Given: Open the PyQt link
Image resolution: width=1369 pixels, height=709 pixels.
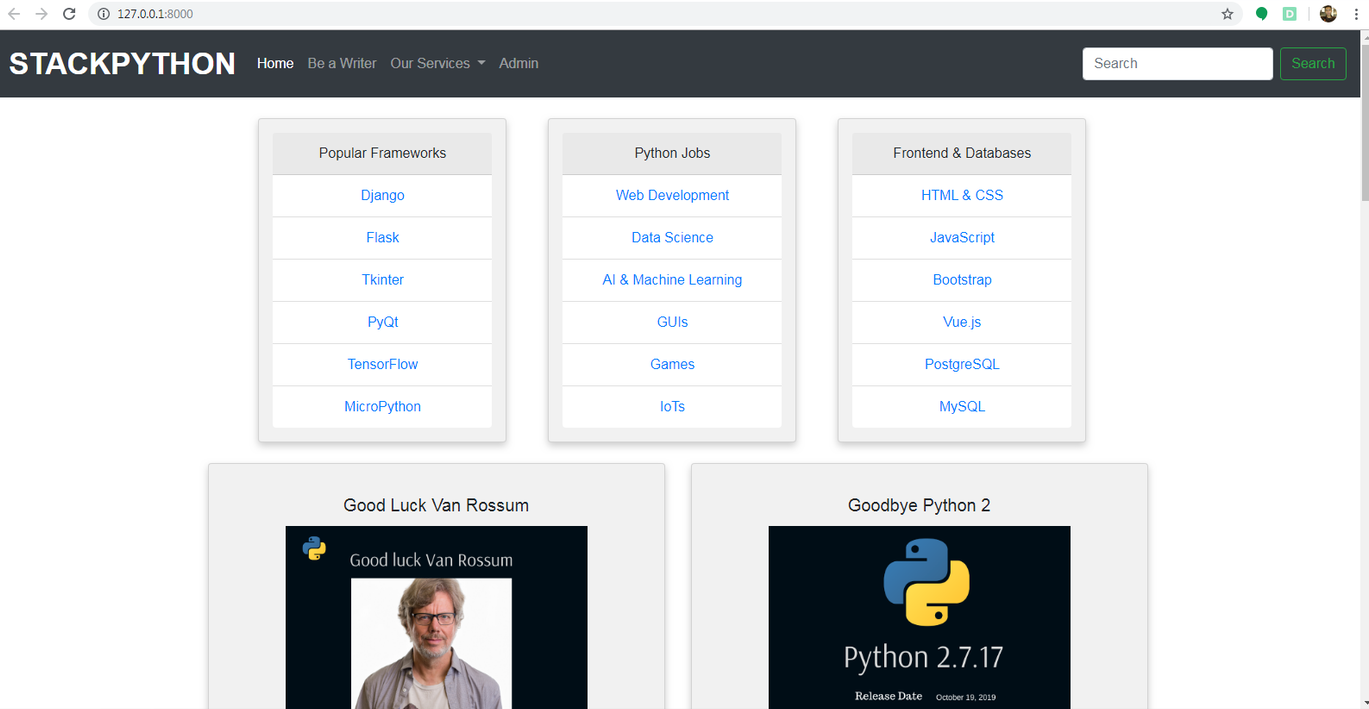Looking at the screenshot, I should (382, 322).
